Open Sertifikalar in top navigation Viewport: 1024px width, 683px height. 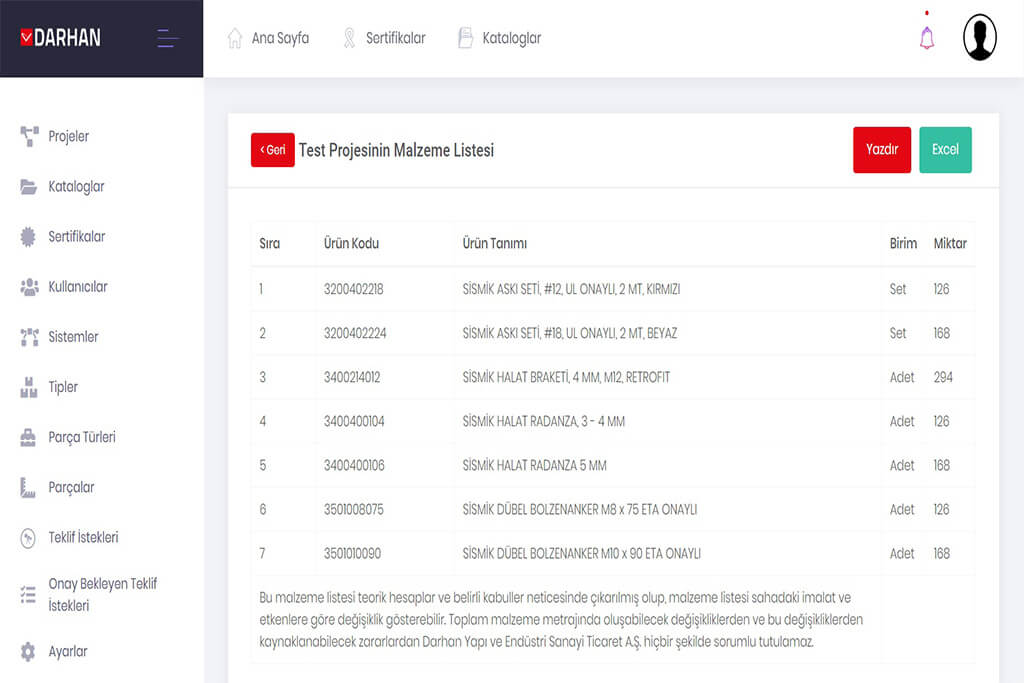(x=384, y=38)
